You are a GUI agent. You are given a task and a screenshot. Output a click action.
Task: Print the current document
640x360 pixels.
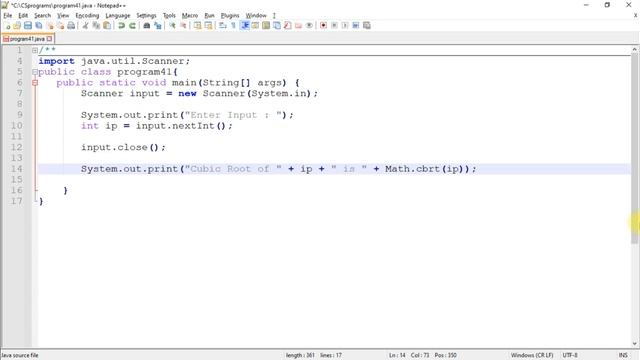[71, 26]
